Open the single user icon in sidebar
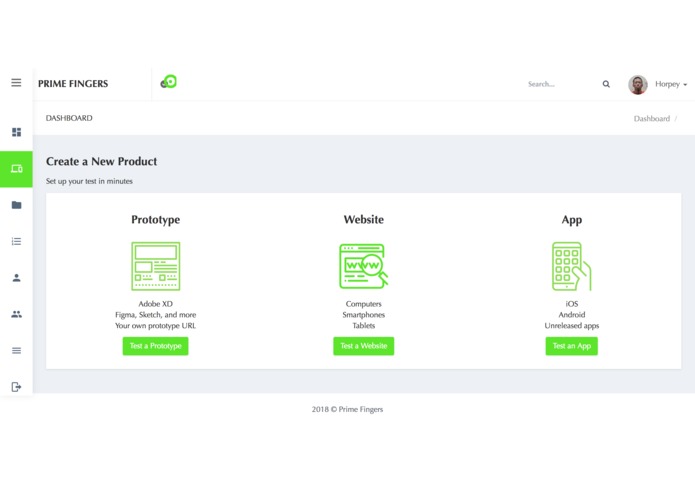695x494 pixels. point(16,278)
